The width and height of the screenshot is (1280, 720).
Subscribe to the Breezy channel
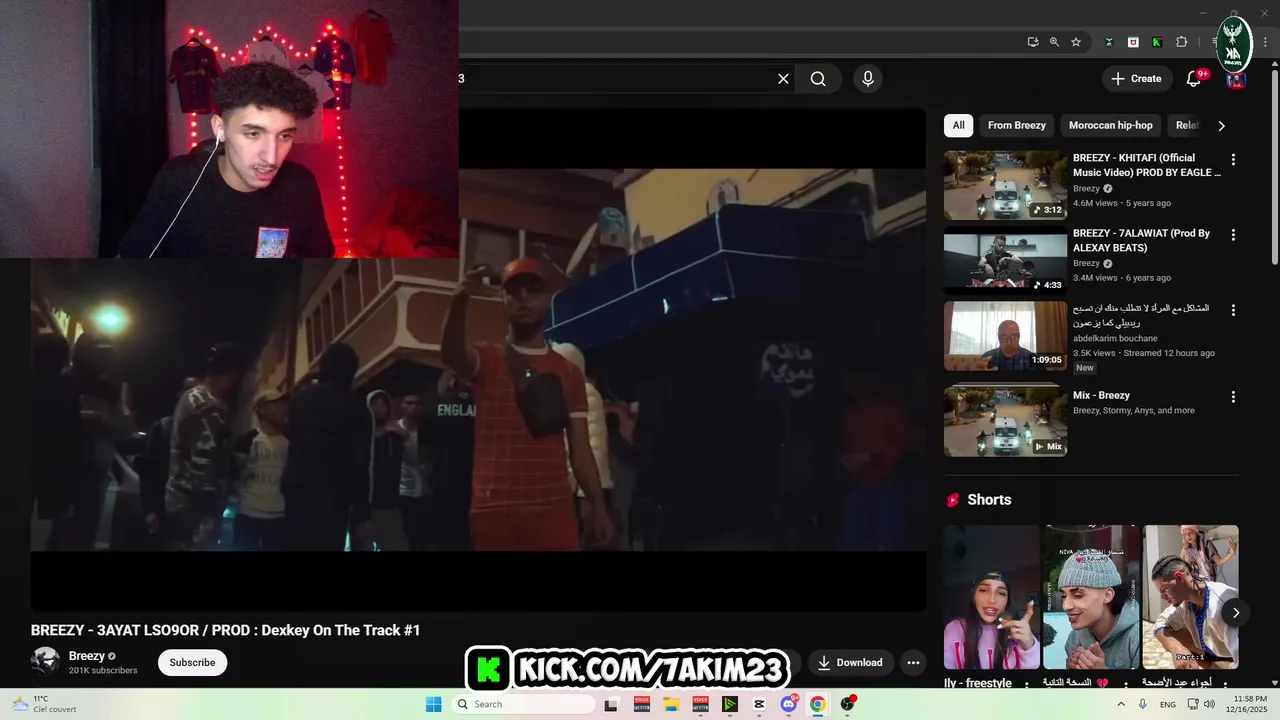pos(192,662)
